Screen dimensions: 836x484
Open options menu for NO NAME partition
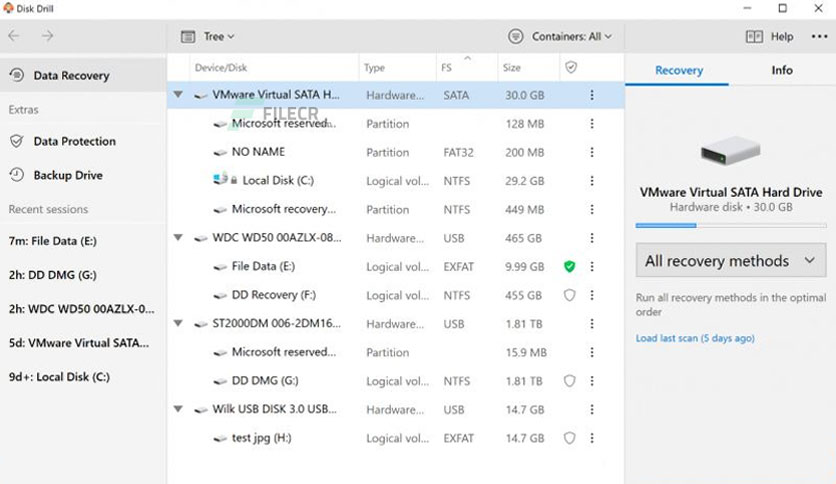(x=592, y=152)
